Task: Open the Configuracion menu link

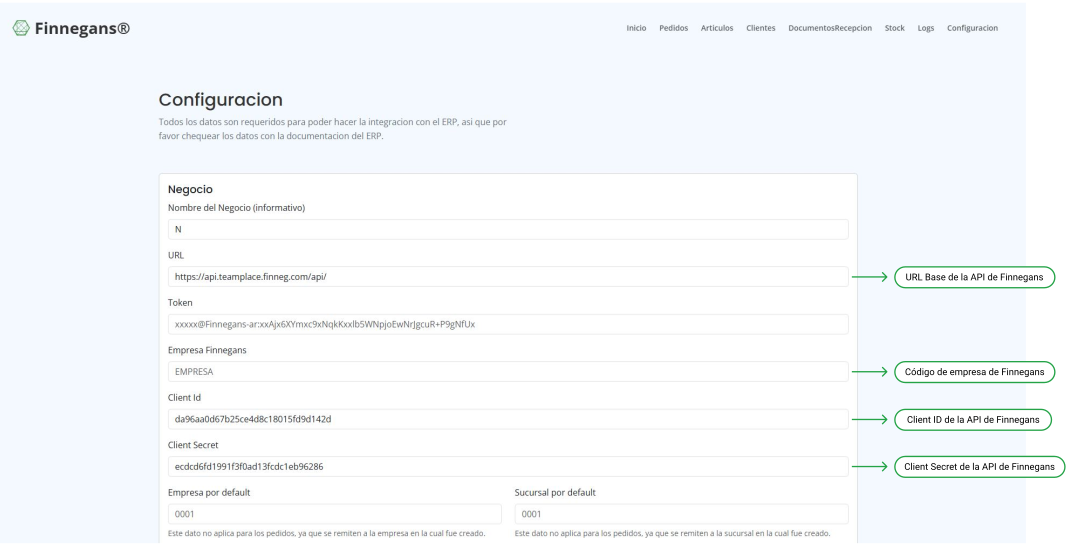Action: tap(972, 27)
